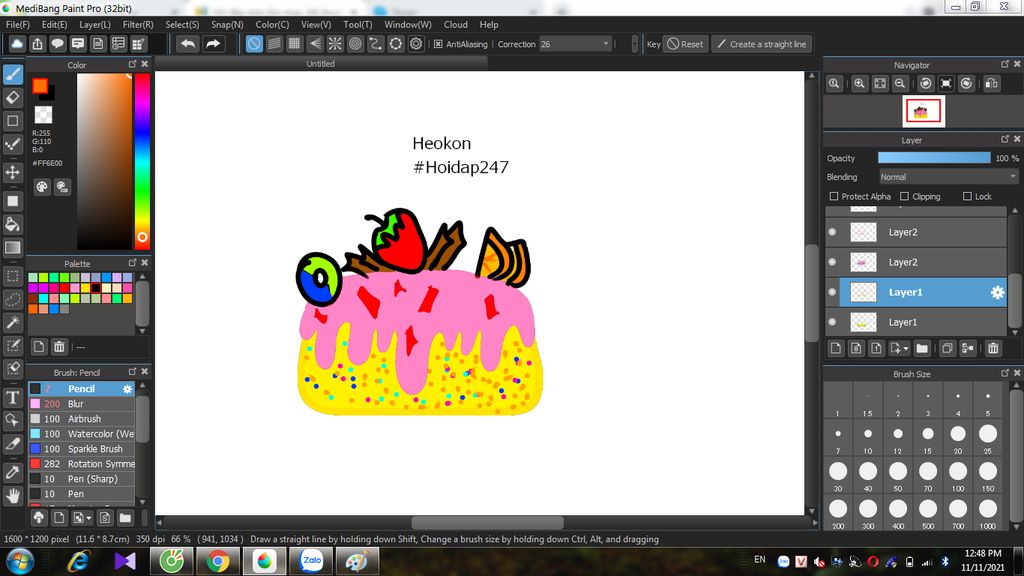The height and width of the screenshot is (576, 1024).
Task: Create a new layer in Layer panel
Action: click(836, 348)
